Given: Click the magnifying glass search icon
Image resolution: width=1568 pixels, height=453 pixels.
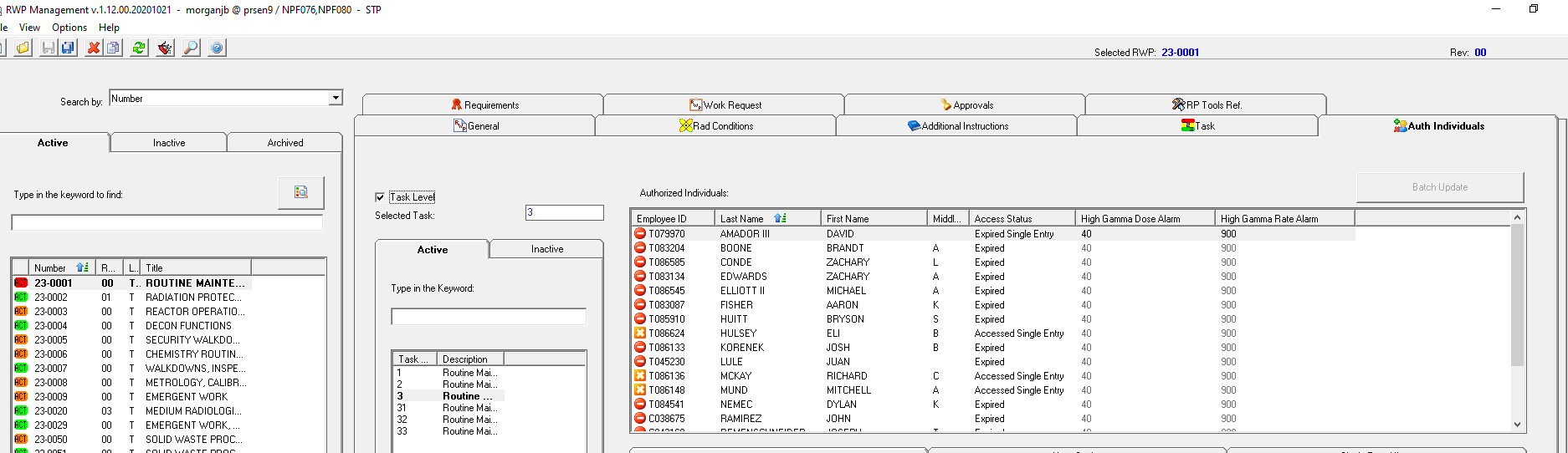Looking at the screenshot, I should [191, 48].
